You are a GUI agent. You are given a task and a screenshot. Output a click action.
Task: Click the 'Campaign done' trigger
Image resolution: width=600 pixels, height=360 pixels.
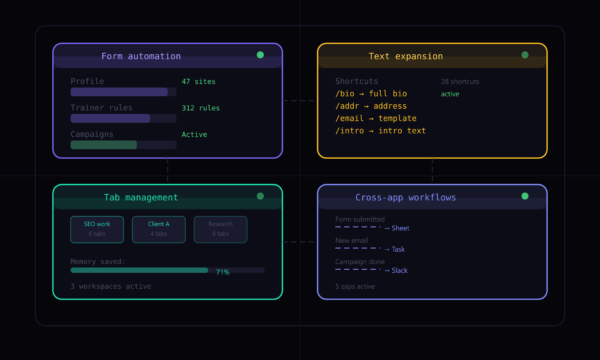point(360,262)
